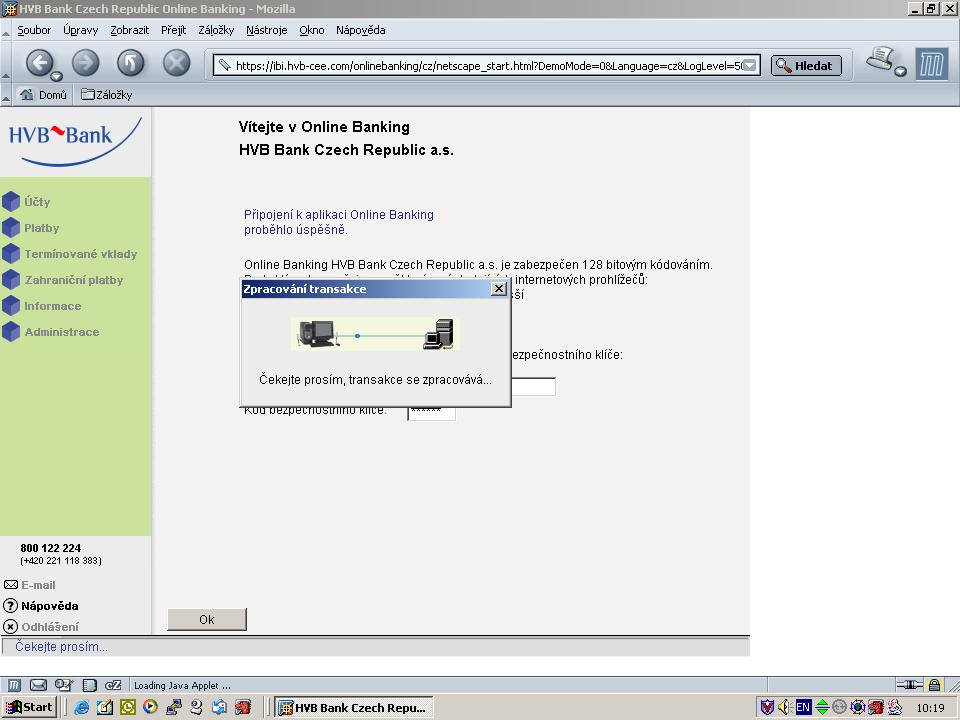Click the volume speaker tray icon

(x=784, y=708)
